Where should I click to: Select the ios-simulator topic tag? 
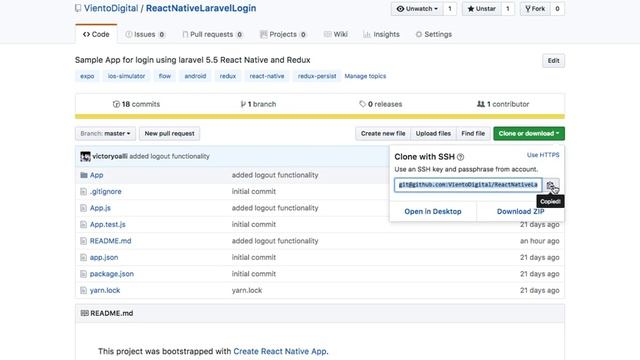pos(127,76)
